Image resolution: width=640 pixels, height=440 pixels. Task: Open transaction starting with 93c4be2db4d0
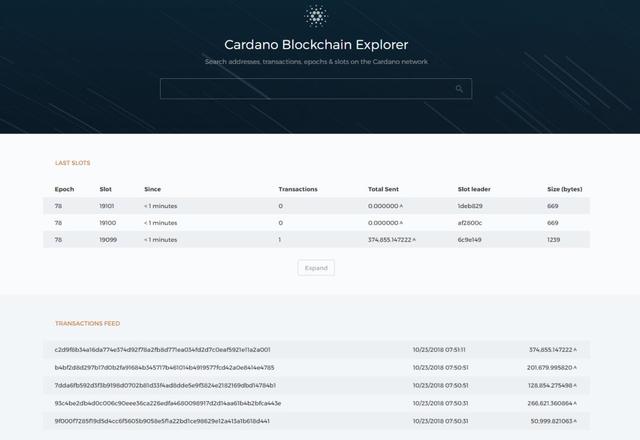[168, 403]
